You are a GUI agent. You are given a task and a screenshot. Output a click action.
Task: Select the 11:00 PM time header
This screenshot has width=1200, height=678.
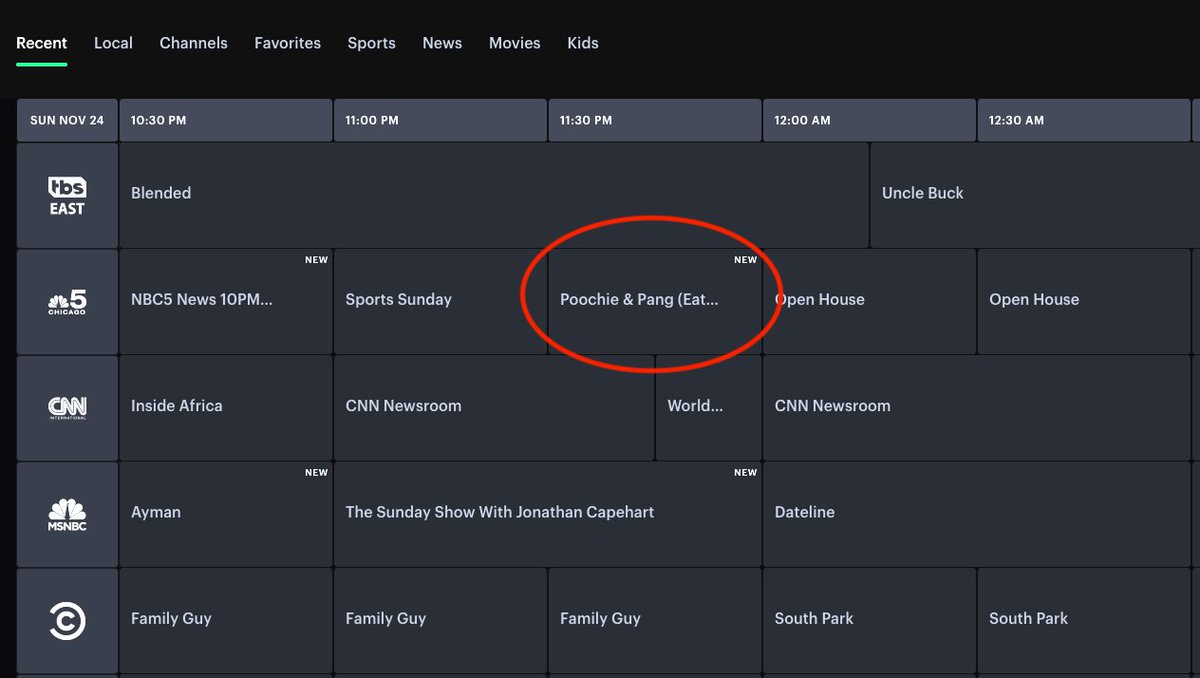tap(440, 120)
